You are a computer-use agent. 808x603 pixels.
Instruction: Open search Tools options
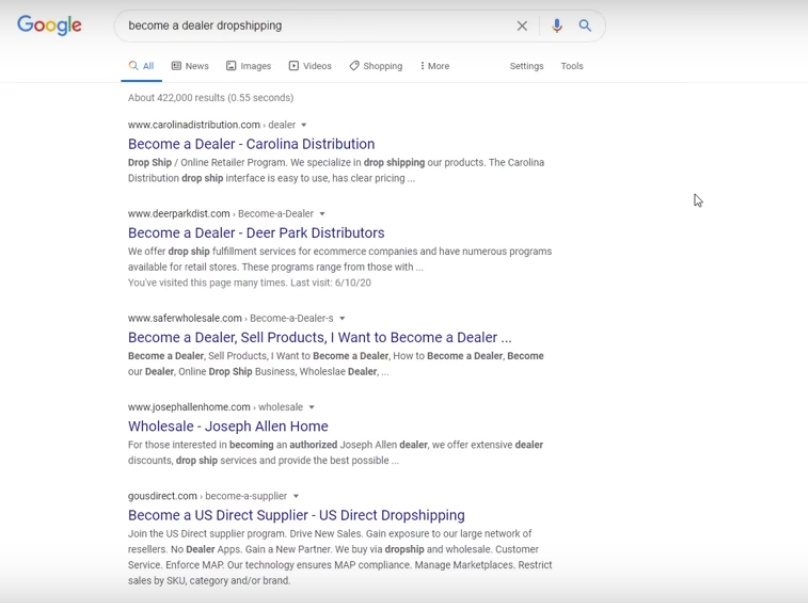(572, 66)
